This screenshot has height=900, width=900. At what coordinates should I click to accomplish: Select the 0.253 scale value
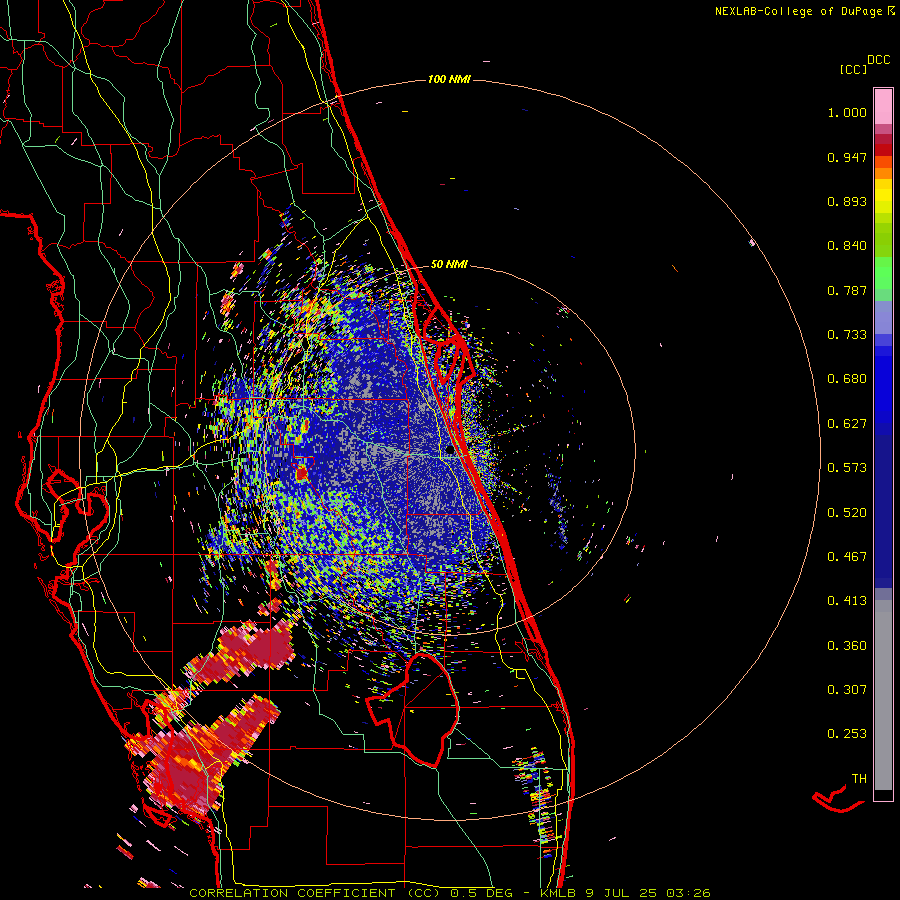click(847, 734)
